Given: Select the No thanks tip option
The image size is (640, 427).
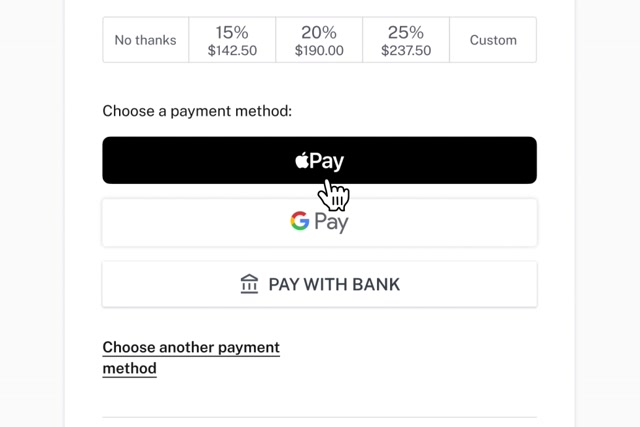Looking at the screenshot, I should coord(145,40).
